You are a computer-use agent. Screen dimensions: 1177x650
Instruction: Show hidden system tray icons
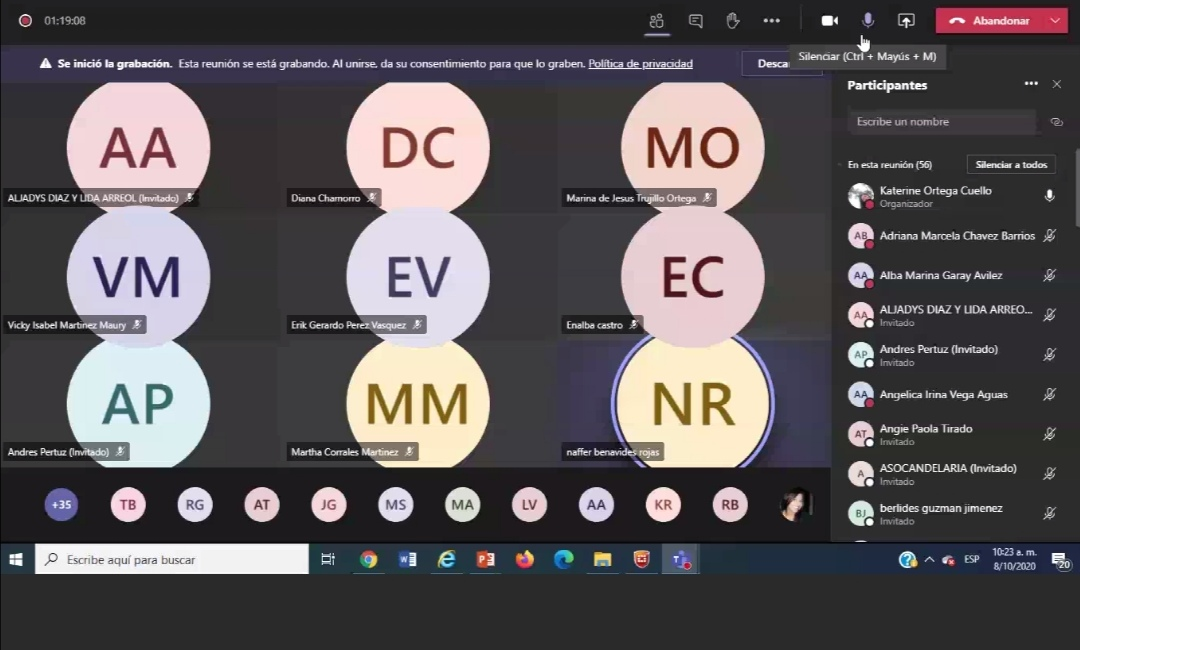[929, 560]
